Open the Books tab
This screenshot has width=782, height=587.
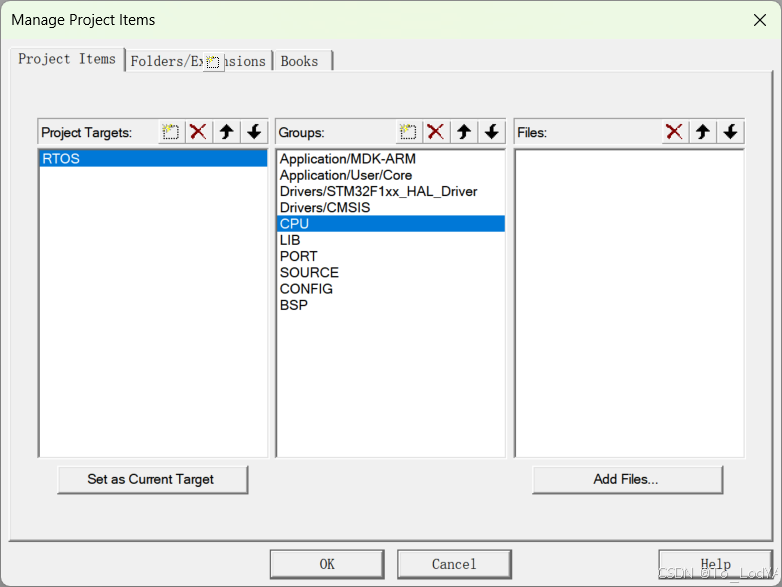click(x=302, y=61)
